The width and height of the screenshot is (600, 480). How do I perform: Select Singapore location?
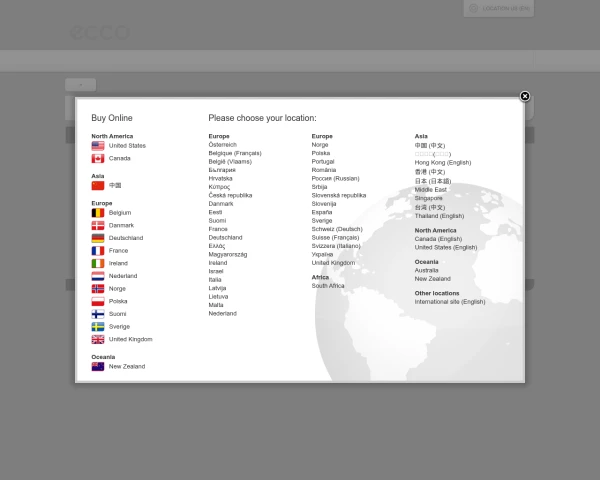(x=429, y=198)
